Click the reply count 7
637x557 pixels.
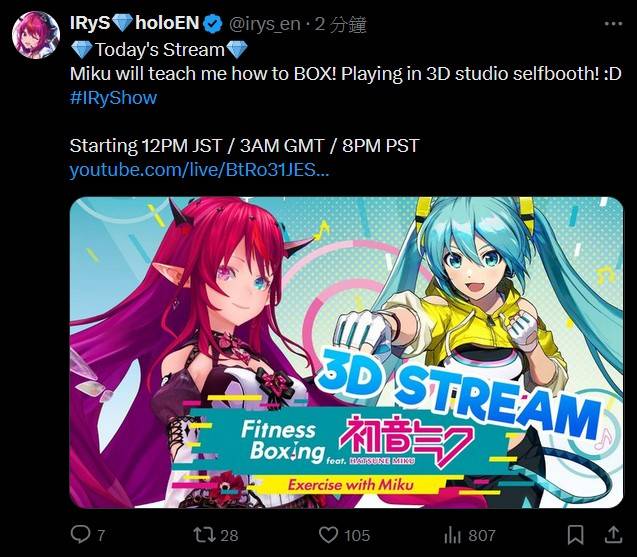101,535
